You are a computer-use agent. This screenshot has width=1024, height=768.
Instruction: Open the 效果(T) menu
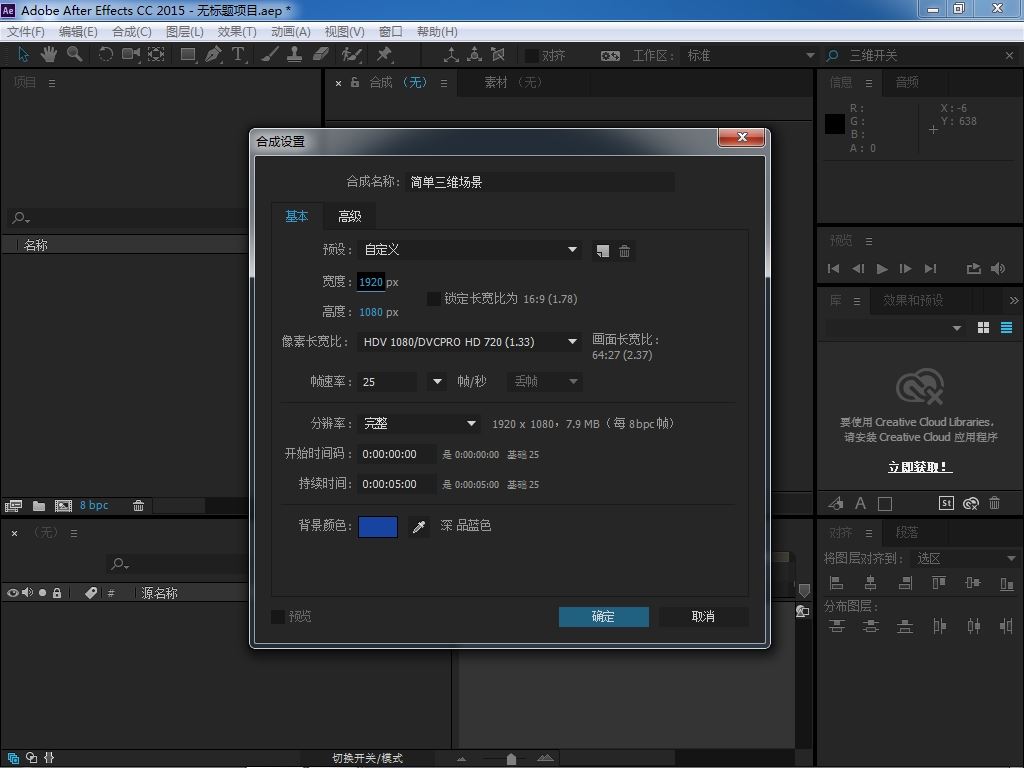(x=237, y=31)
